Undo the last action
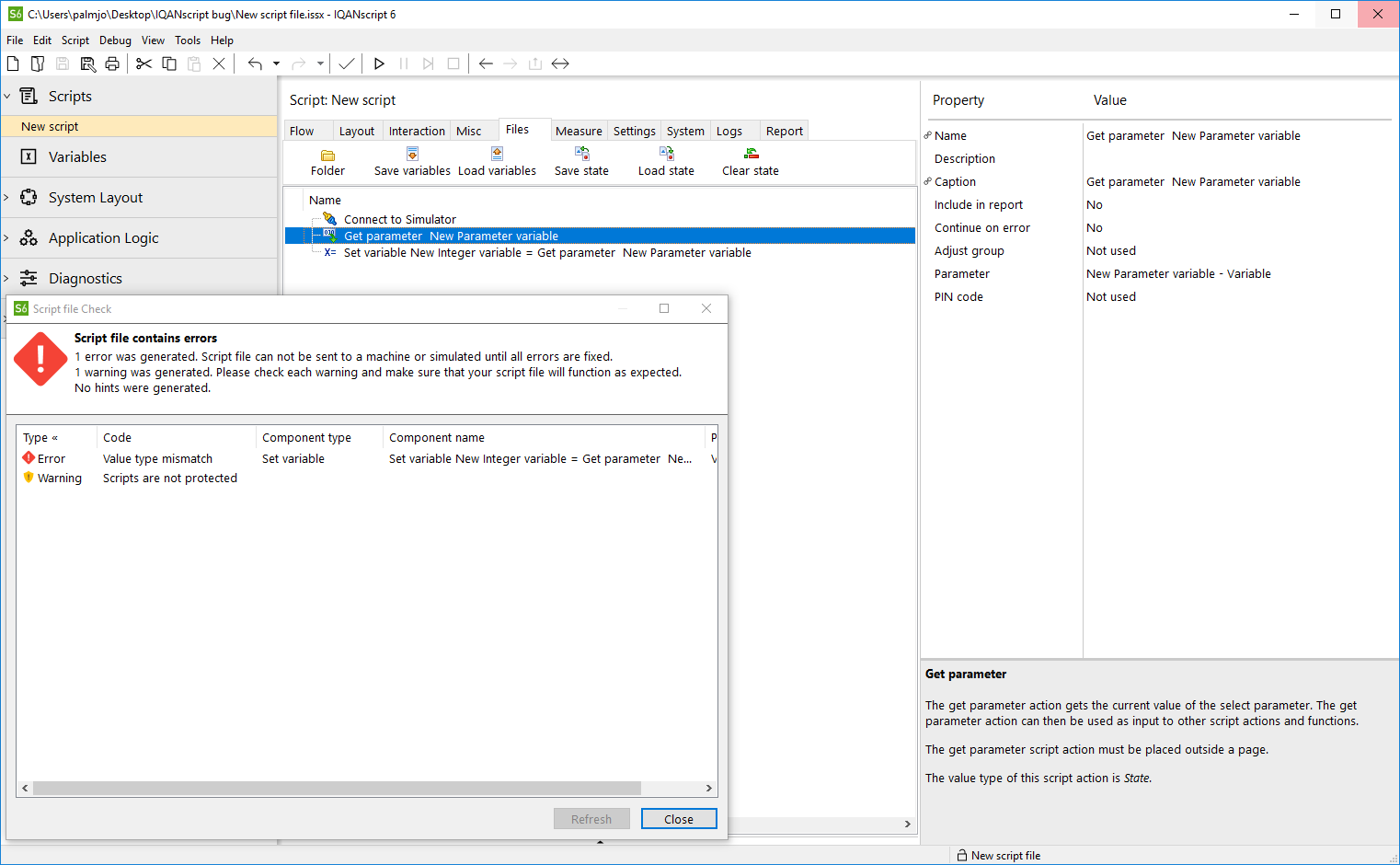This screenshot has width=1400, height=865. tap(255, 63)
